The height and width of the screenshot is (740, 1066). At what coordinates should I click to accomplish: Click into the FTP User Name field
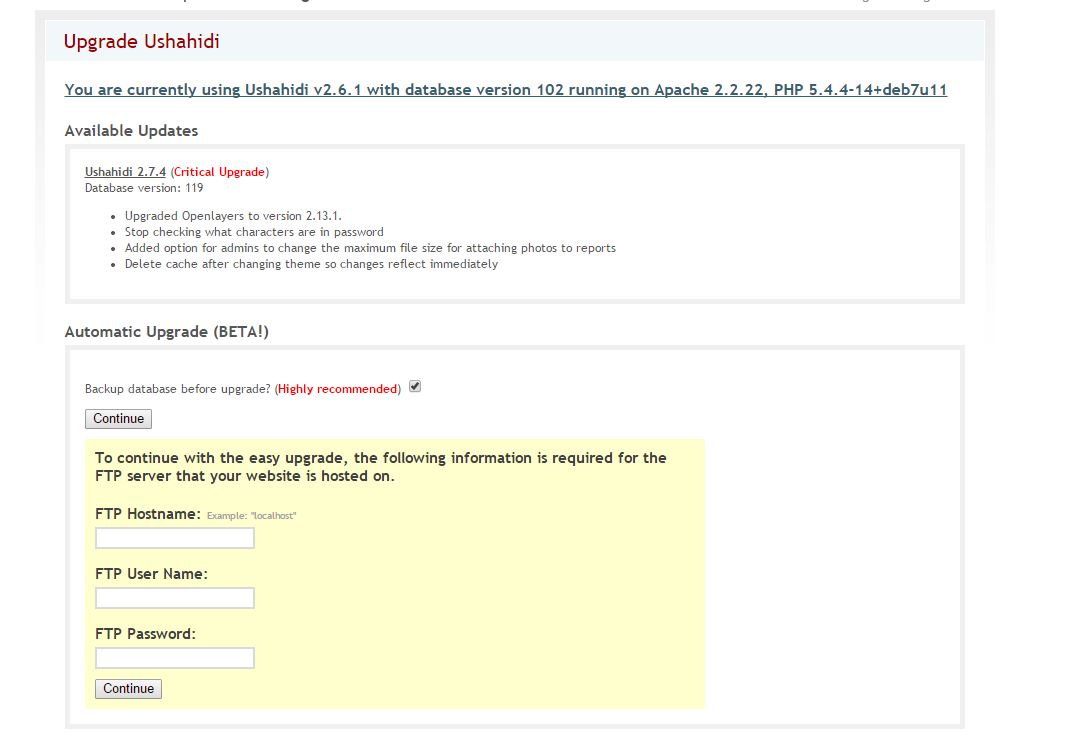tap(175, 598)
